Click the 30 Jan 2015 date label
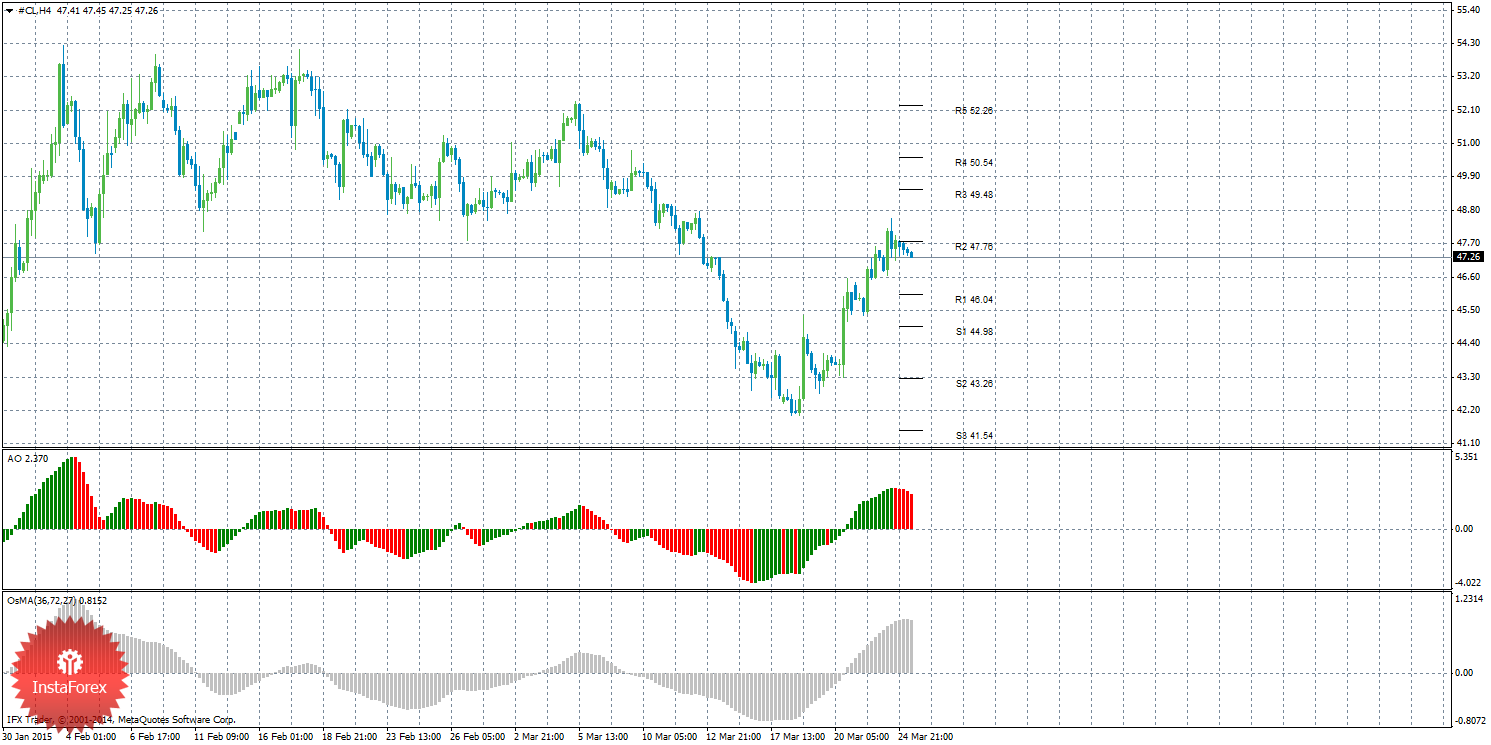 point(28,737)
